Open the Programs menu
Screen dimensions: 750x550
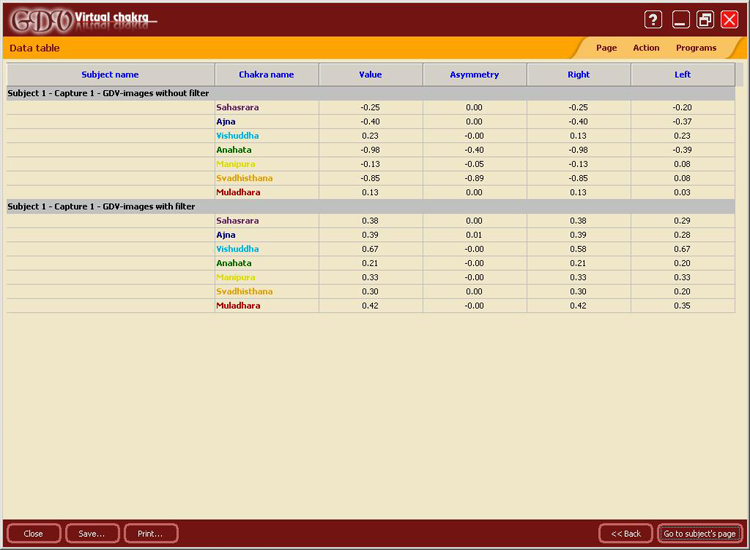696,48
